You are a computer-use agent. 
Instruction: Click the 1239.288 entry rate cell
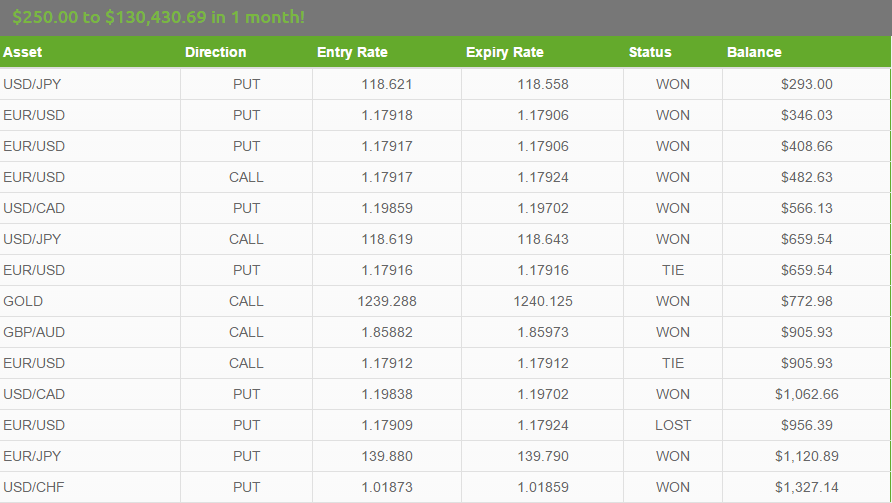tap(387, 301)
